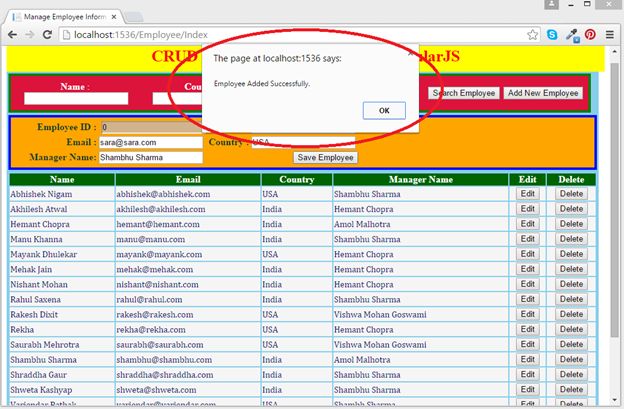The height and width of the screenshot is (409, 624).
Task: Edit the Rahul Saxena row
Action: (528, 299)
